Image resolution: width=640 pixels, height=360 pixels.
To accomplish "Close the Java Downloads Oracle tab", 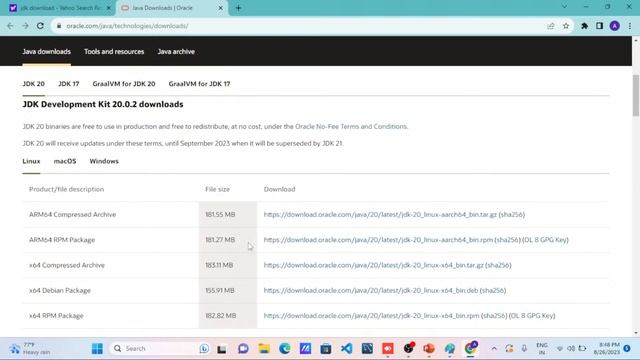I will pyautogui.click(x=220, y=8).
